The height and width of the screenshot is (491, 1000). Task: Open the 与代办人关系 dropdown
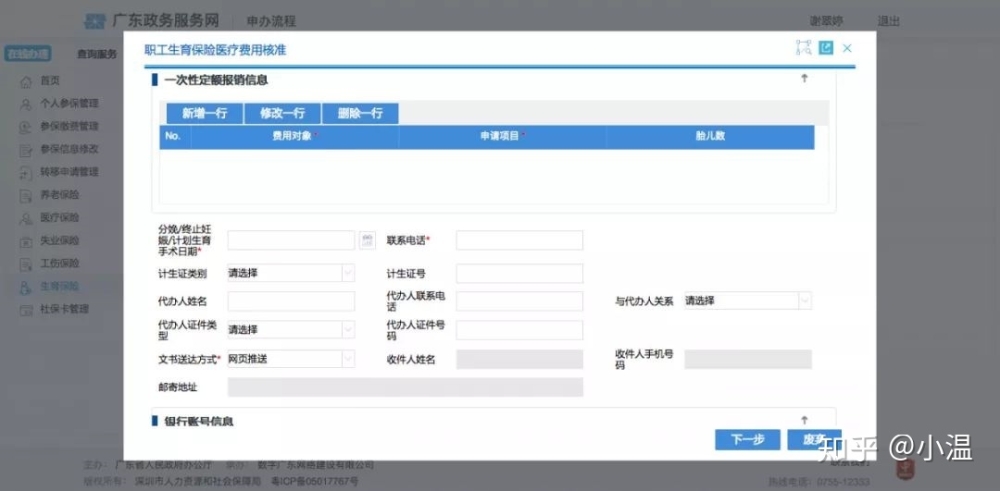748,301
